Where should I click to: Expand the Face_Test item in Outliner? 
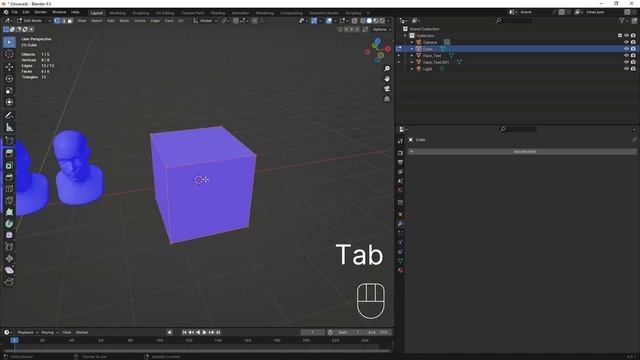pos(412,56)
